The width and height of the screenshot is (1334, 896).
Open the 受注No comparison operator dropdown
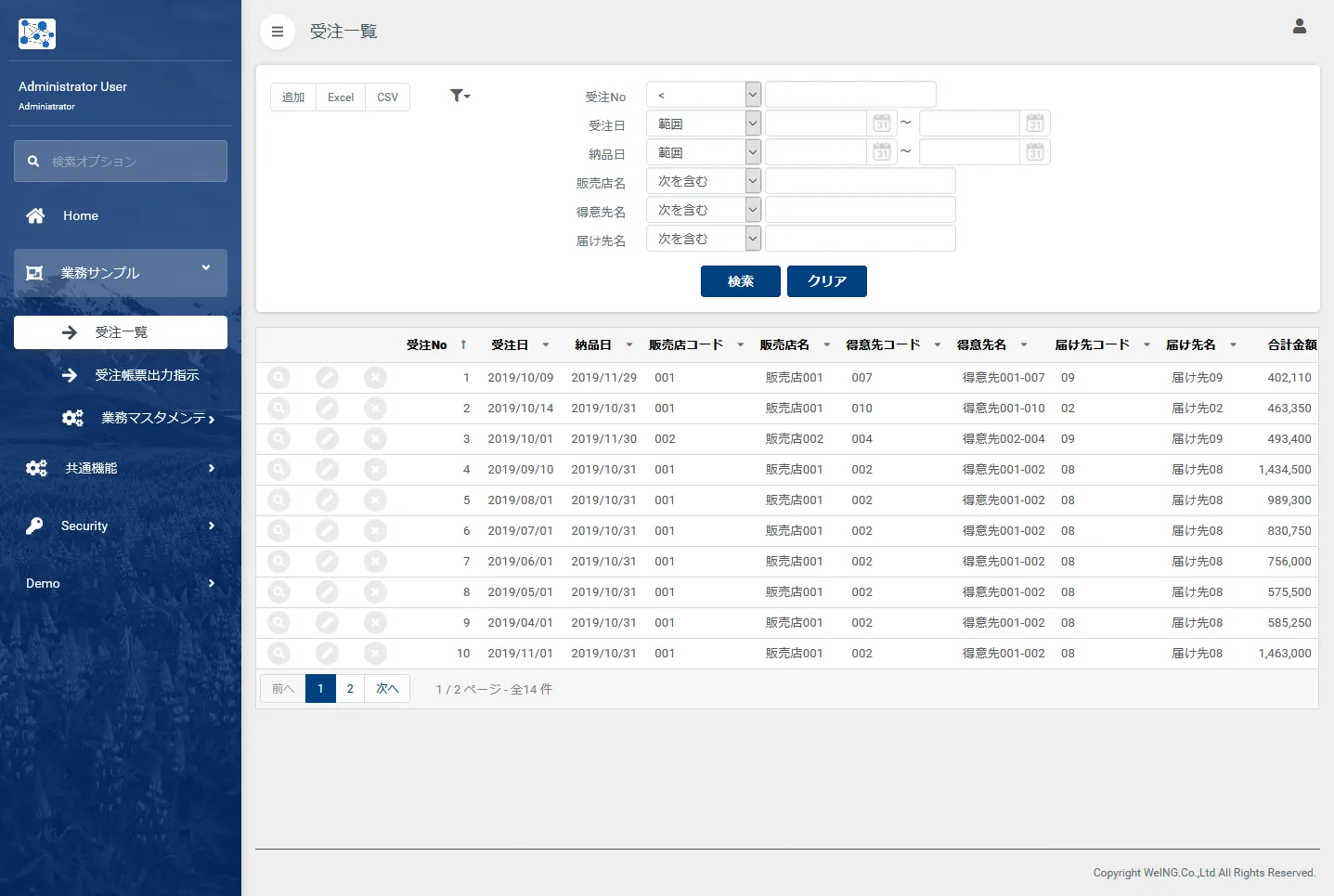pyautogui.click(x=704, y=95)
